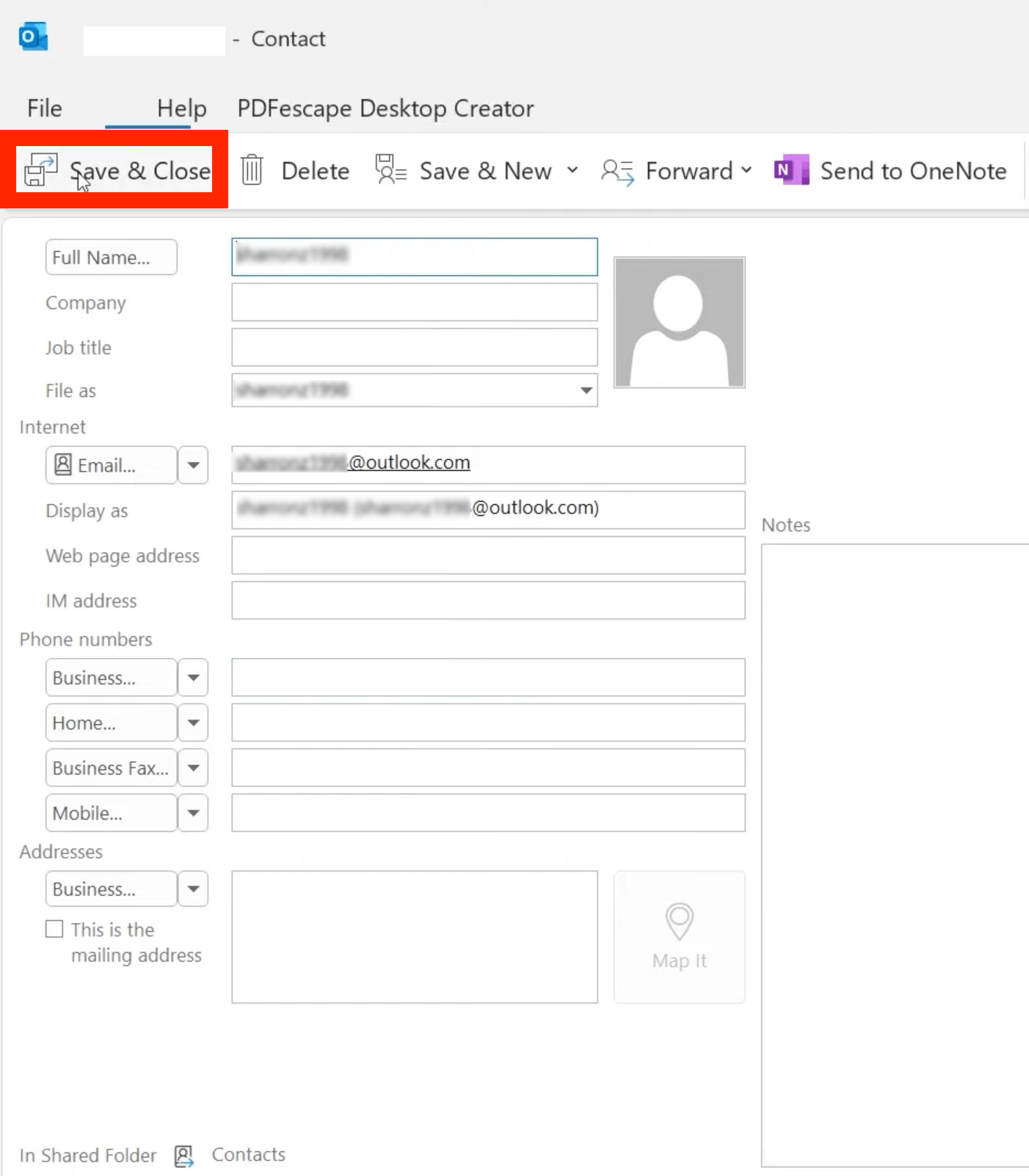The height and width of the screenshot is (1176, 1029).
Task: Open the File menu
Action: [45, 109]
